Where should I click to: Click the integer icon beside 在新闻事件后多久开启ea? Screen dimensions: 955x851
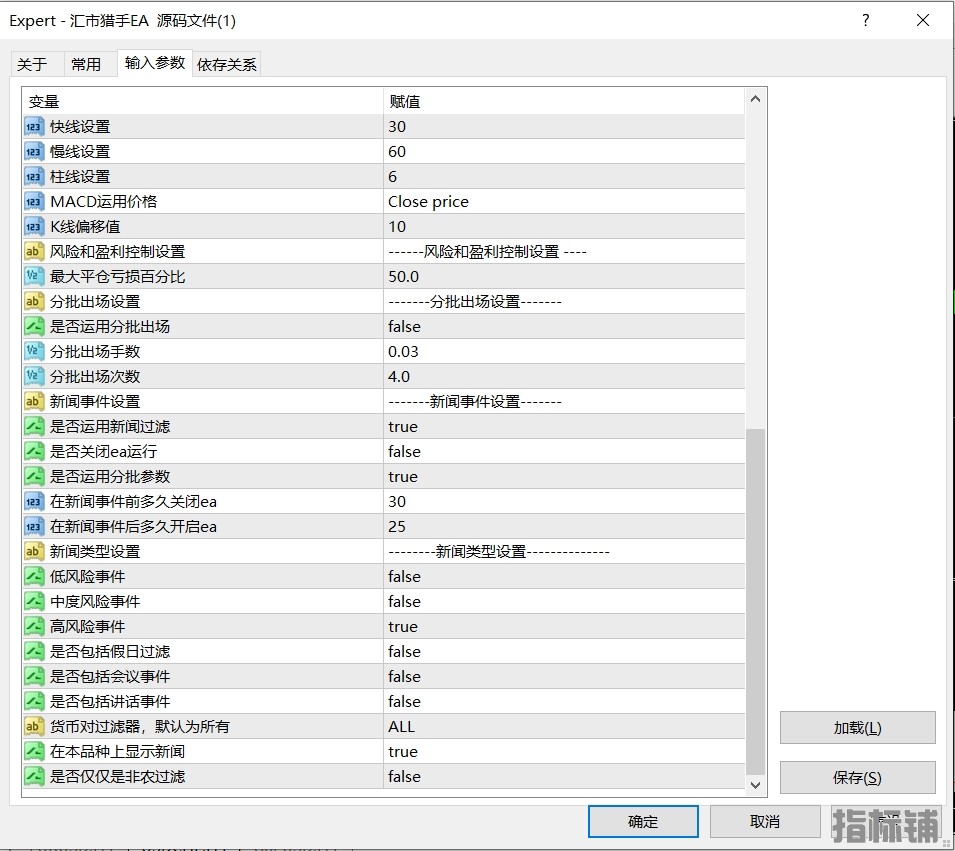pyautogui.click(x=34, y=526)
